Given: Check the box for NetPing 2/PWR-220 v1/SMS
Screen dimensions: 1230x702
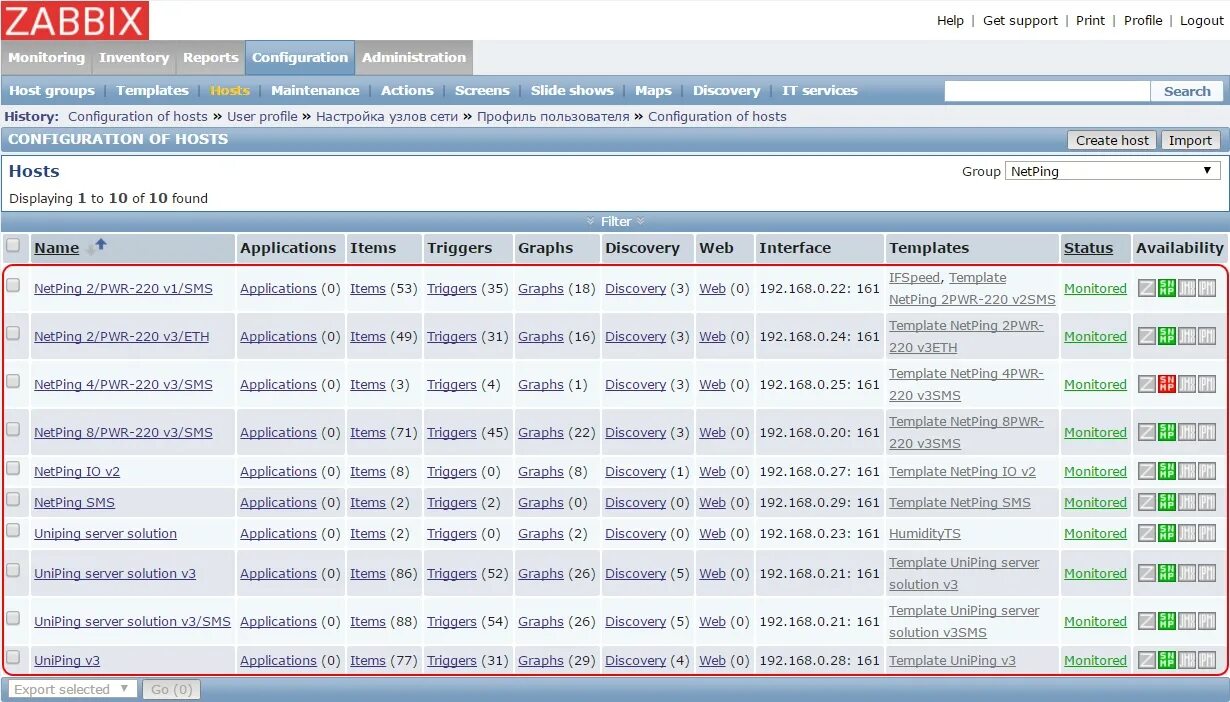Looking at the screenshot, I should pos(13,285).
